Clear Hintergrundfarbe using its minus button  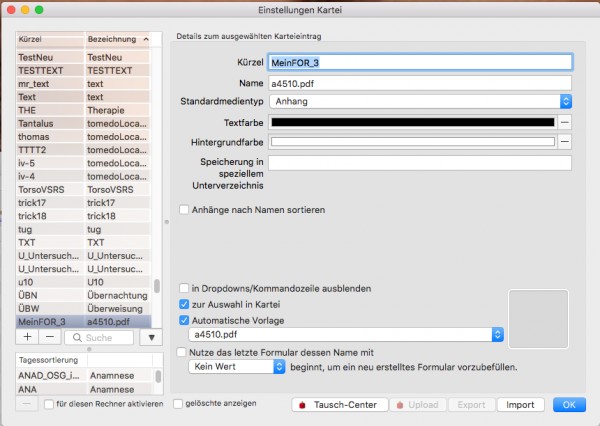point(565,142)
